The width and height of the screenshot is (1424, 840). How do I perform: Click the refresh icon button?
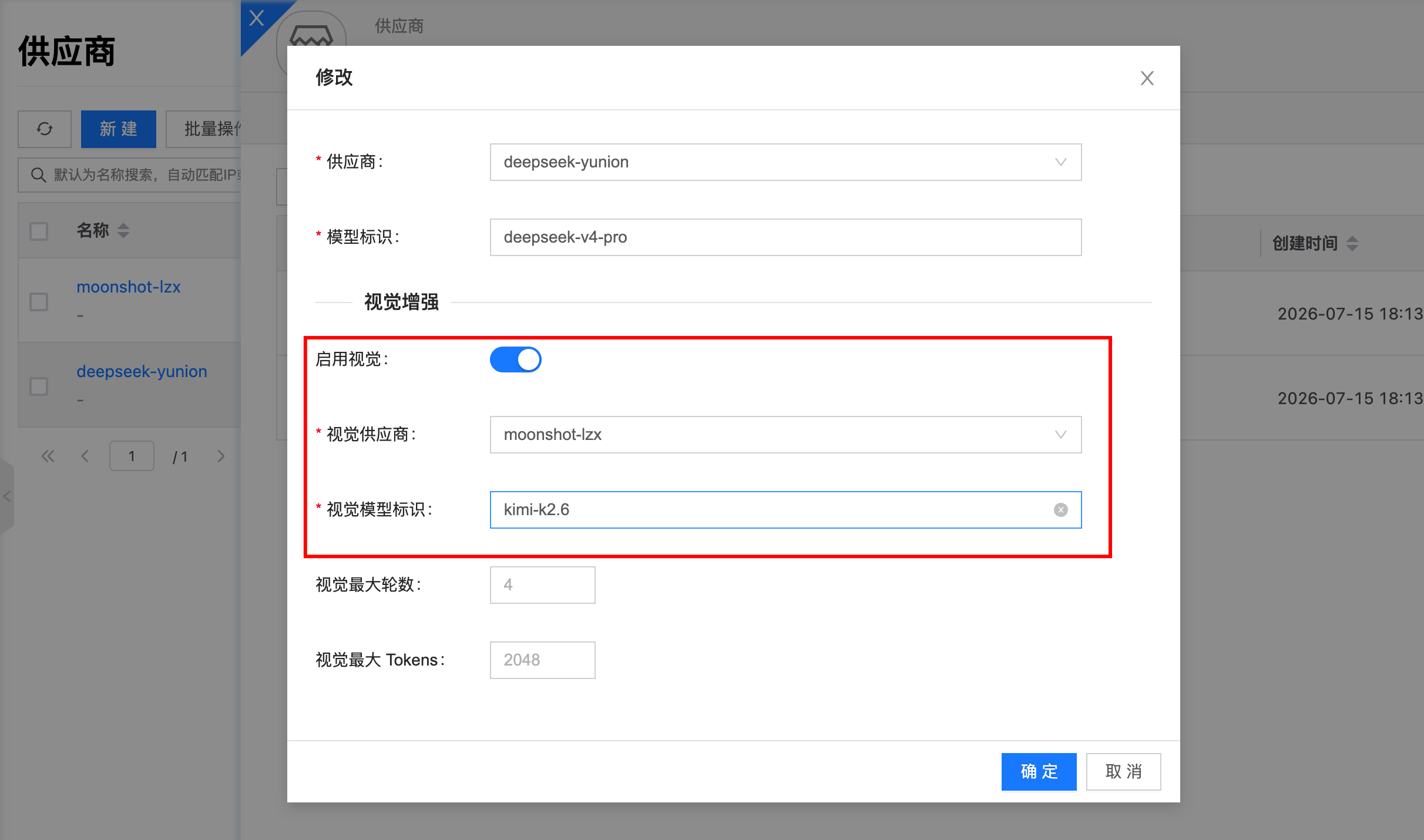tap(45, 129)
